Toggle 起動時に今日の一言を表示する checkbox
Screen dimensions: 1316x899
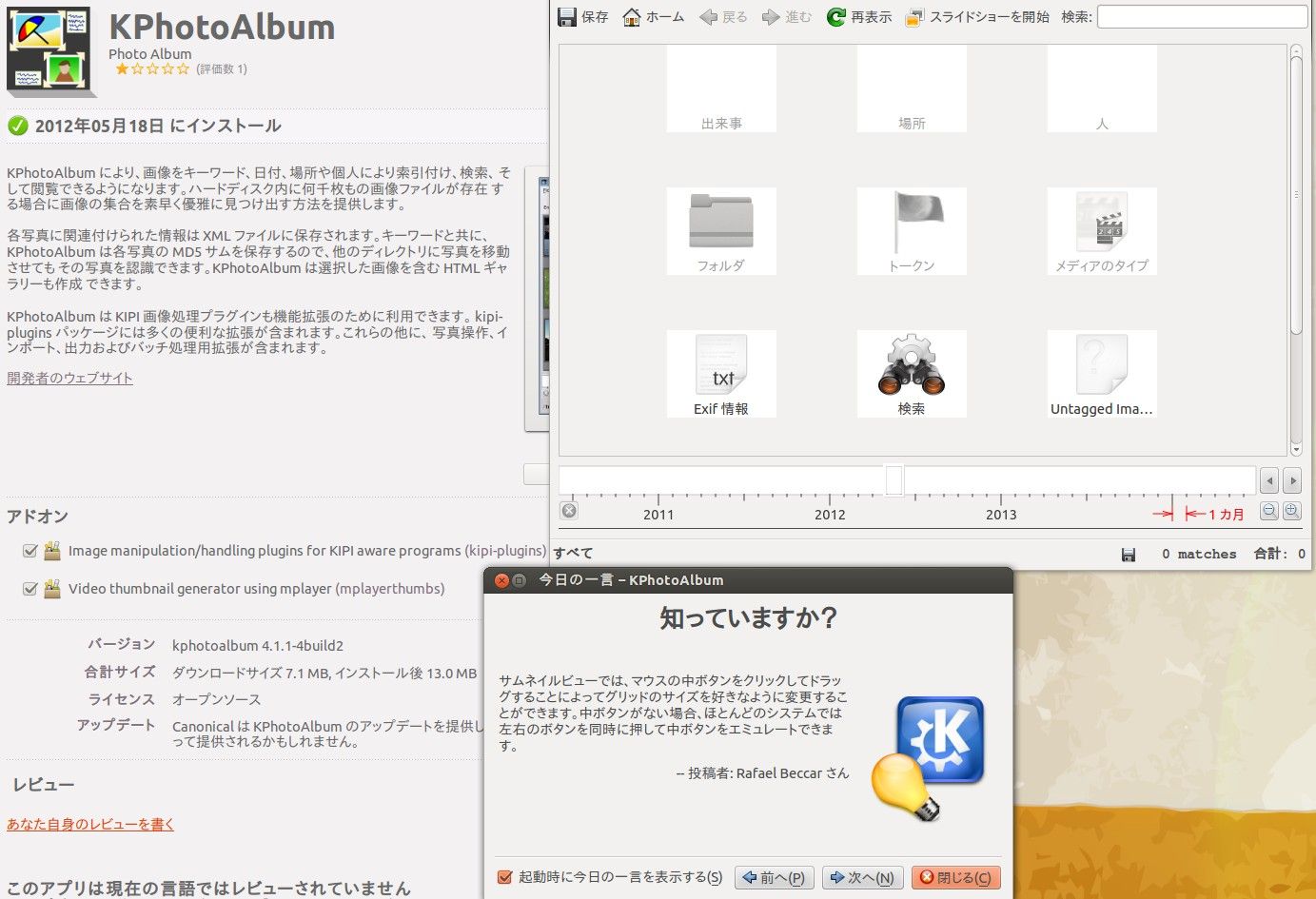tap(505, 877)
